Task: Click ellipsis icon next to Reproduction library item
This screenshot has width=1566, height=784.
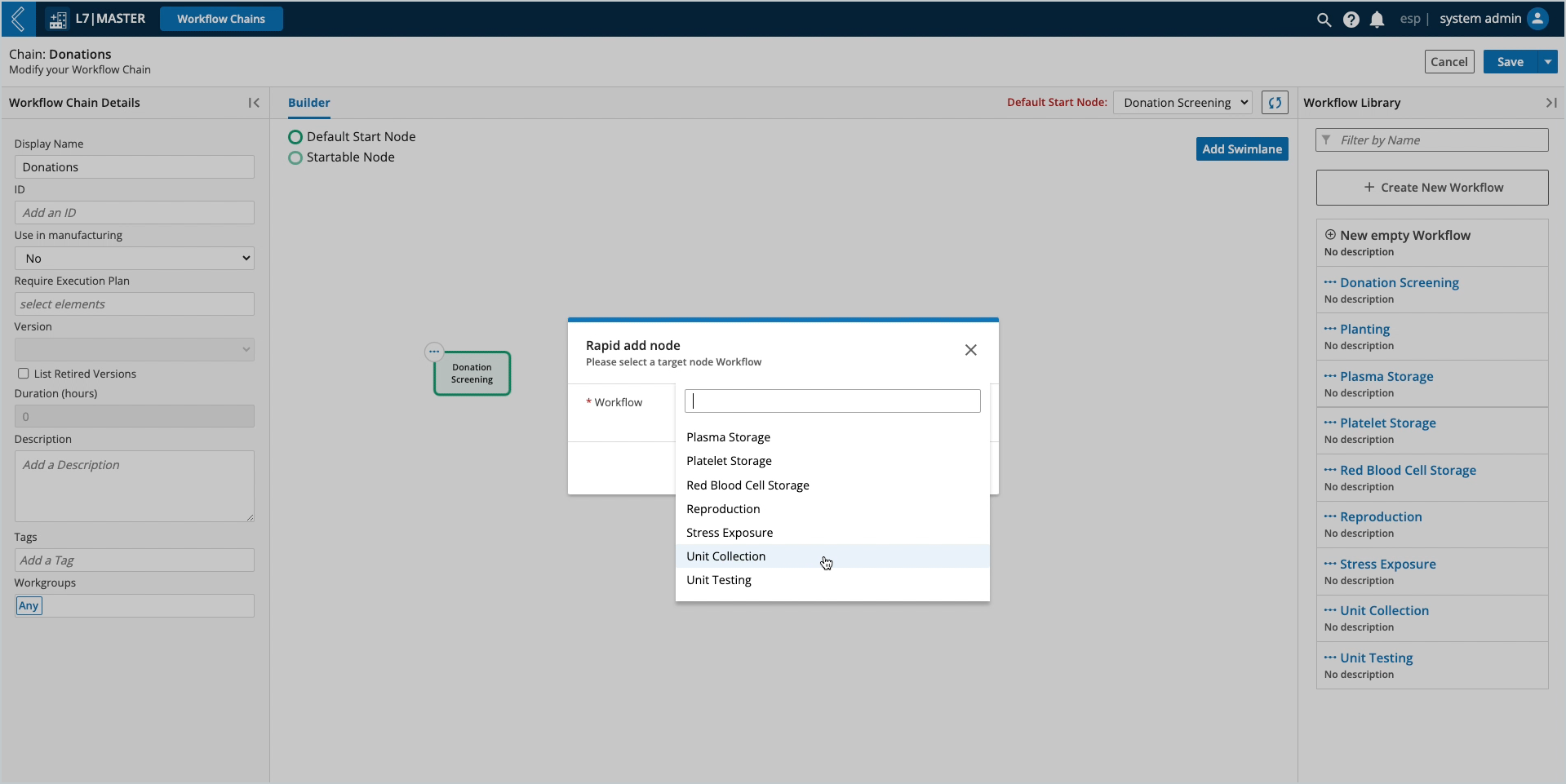Action: (1330, 516)
